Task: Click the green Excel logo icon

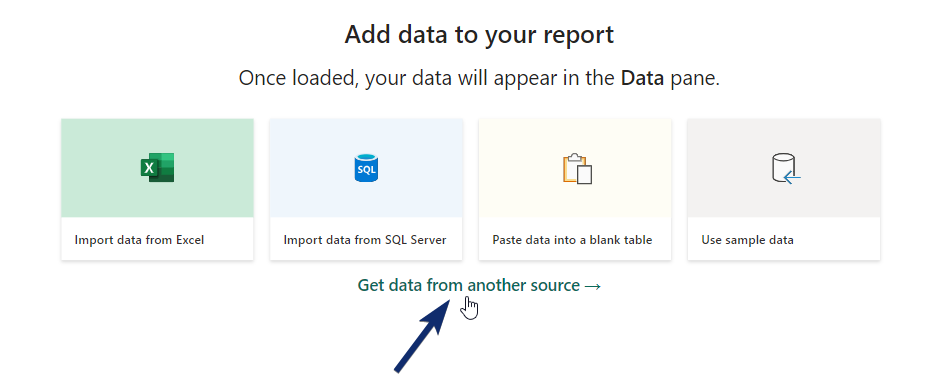Action: tap(158, 167)
